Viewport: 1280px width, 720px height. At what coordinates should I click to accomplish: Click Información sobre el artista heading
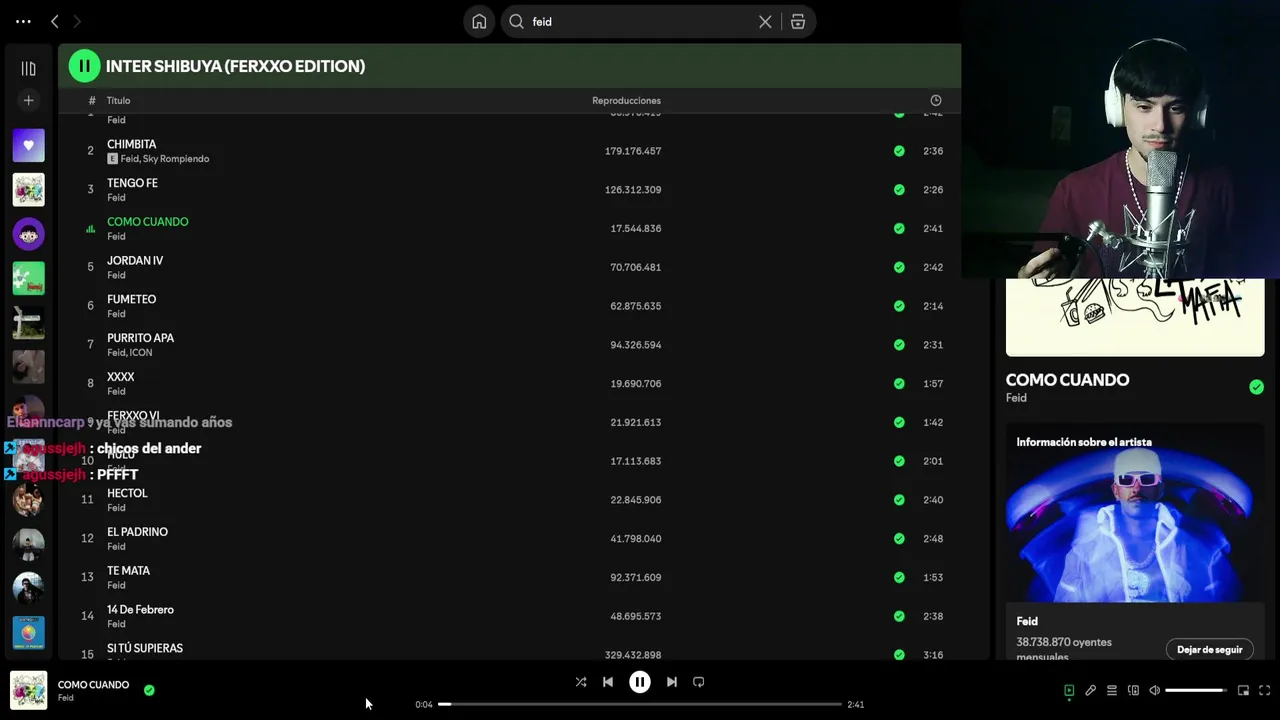tap(1084, 442)
